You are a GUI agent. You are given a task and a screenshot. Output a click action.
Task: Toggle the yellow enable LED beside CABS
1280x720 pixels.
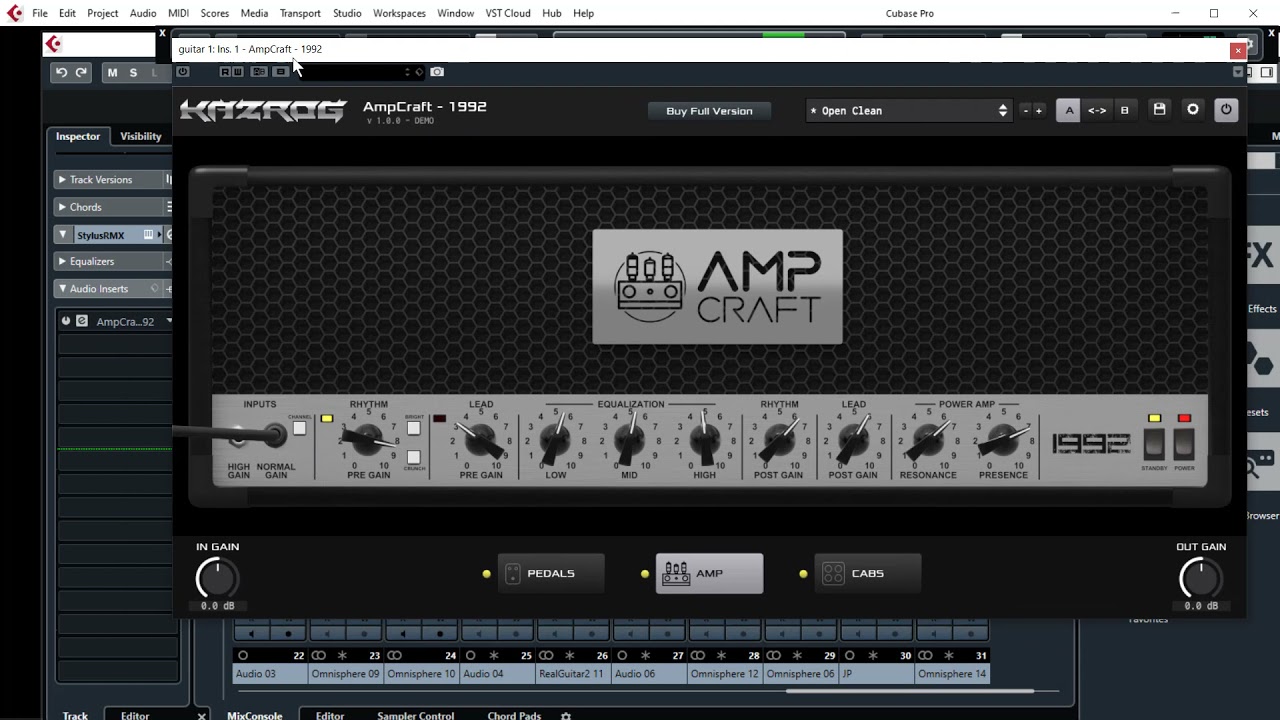[803, 574]
